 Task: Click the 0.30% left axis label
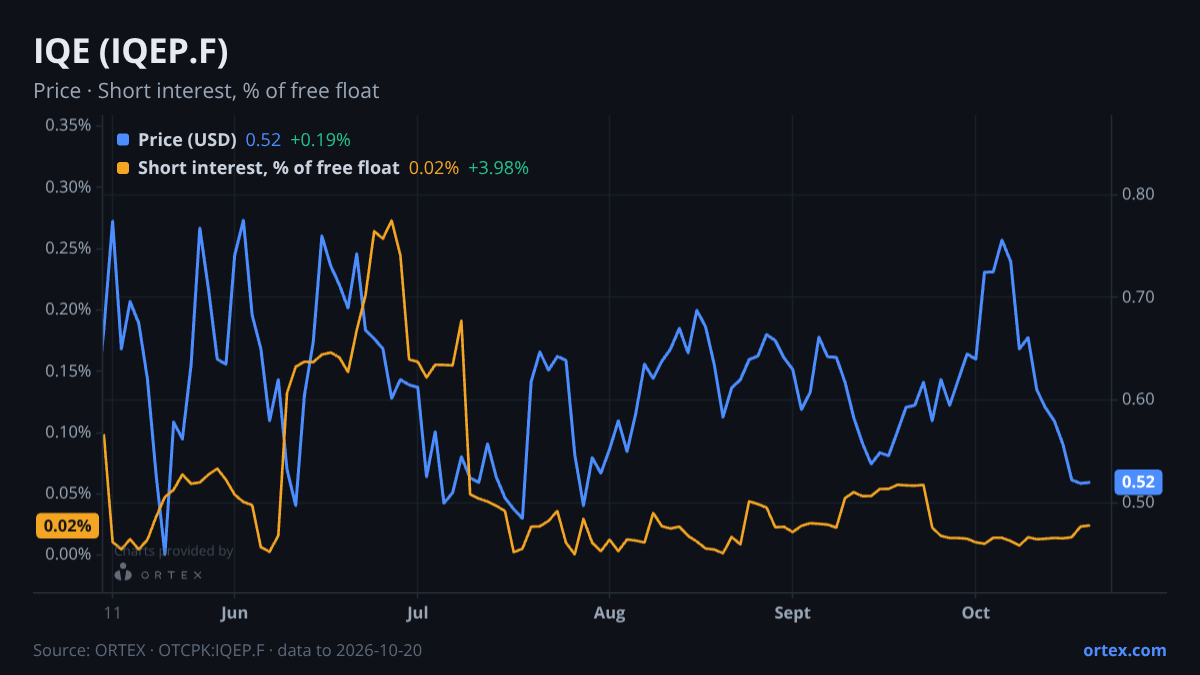[68, 187]
